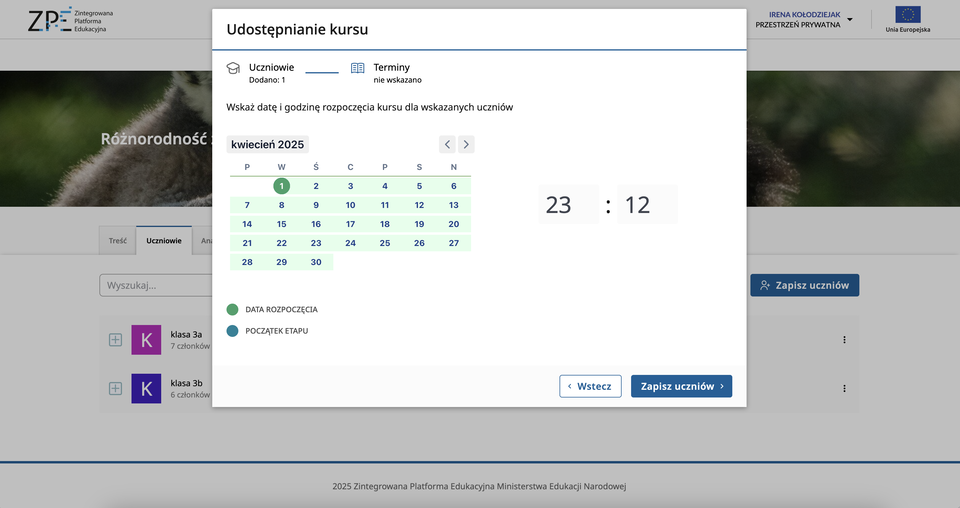The image size is (960, 508).
Task: Open options menu for klasa 3a
Action: pos(844,340)
